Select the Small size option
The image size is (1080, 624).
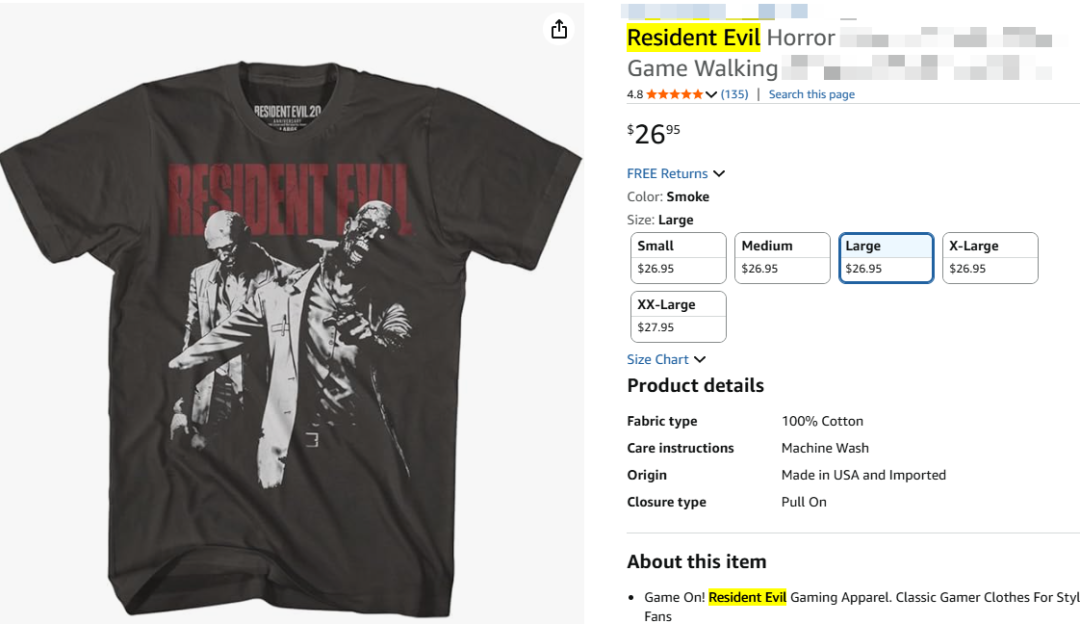[679, 258]
